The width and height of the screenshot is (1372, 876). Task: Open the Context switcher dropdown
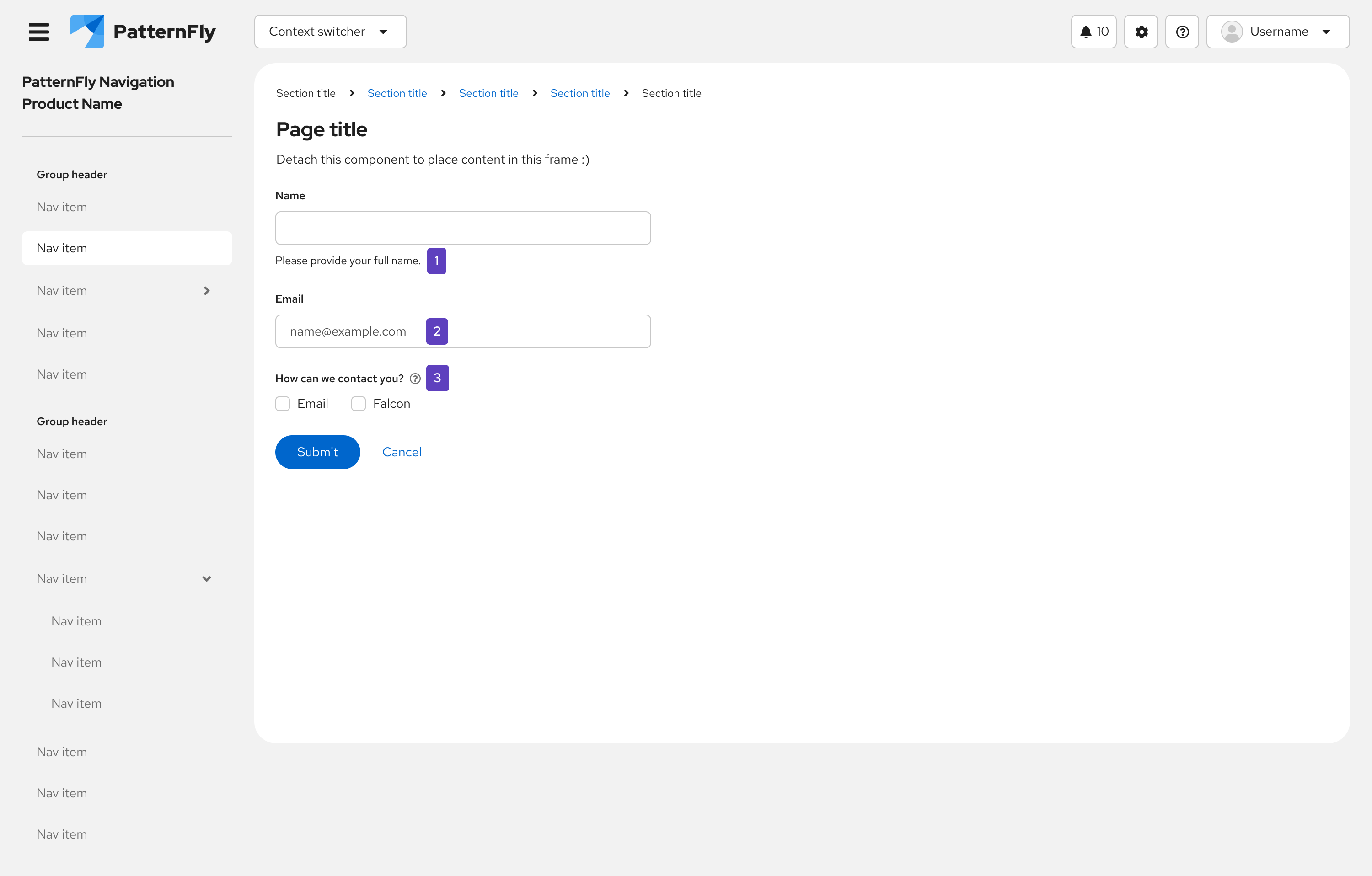pyautogui.click(x=330, y=32)
